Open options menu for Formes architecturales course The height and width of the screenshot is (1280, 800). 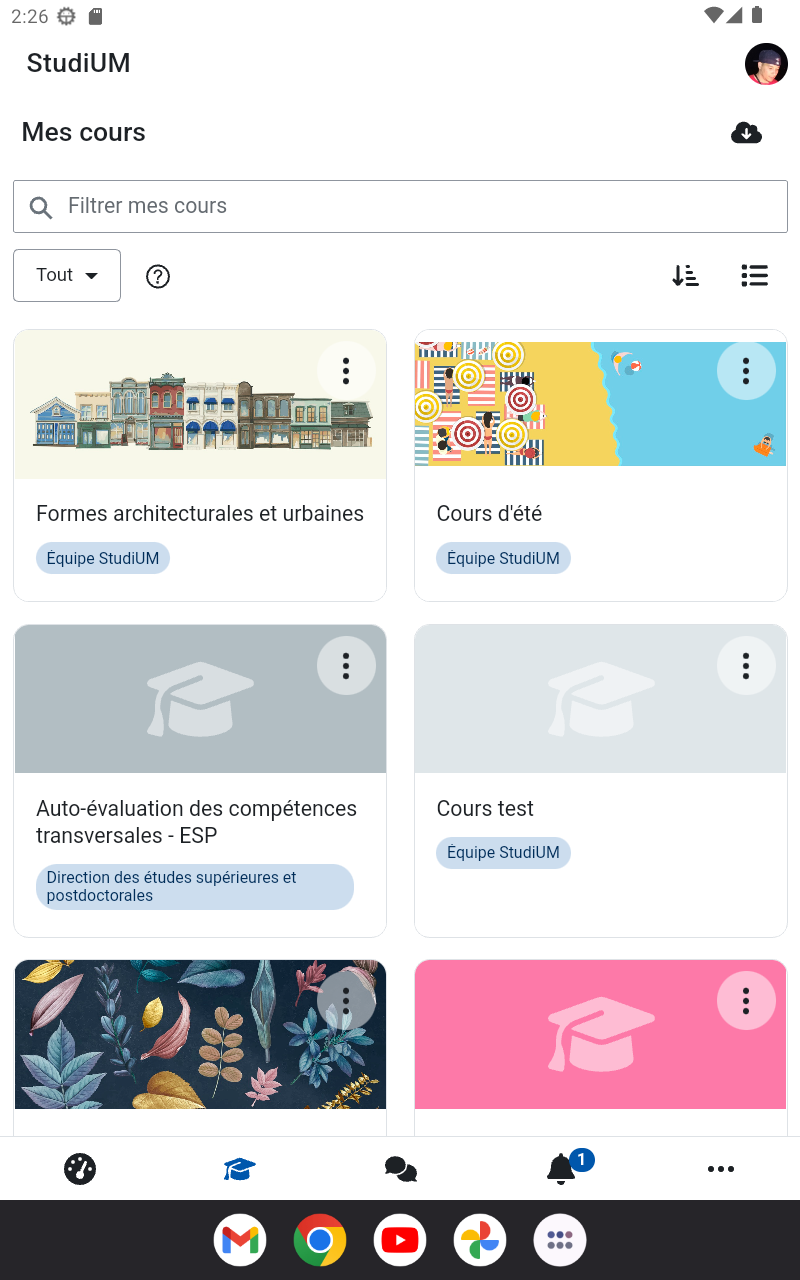(x=346, y=371)
